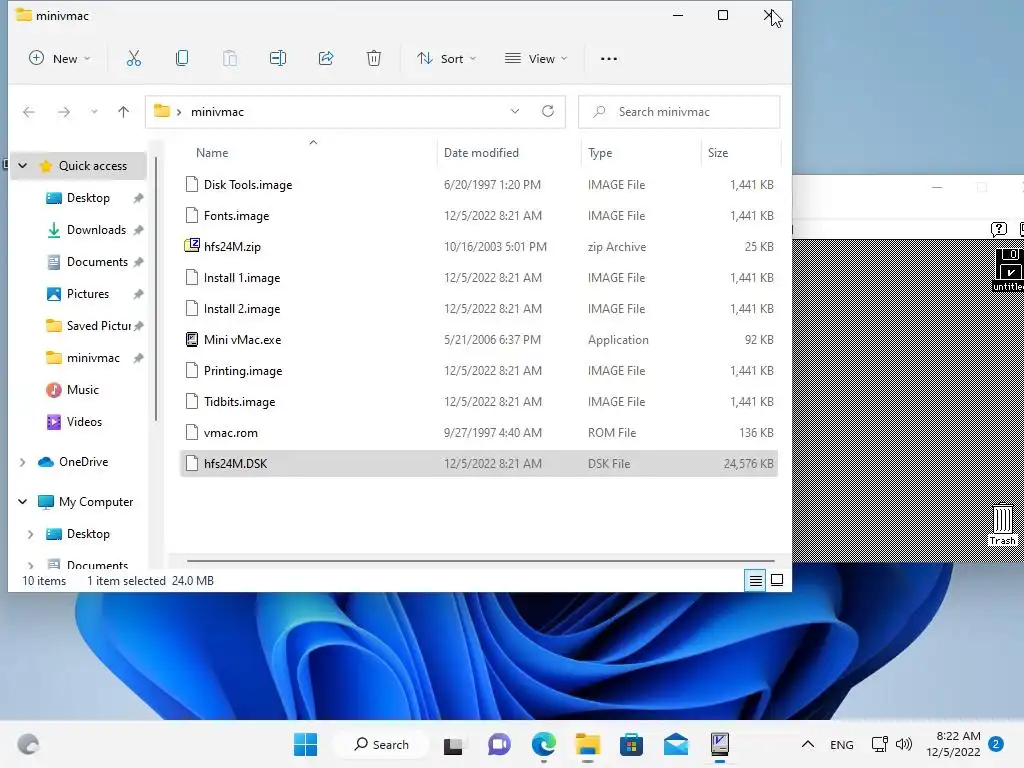The height and width of the screenshot is (768, 1024).
Task: Click the Share icon in toolbar
Action: click(326, 59)
